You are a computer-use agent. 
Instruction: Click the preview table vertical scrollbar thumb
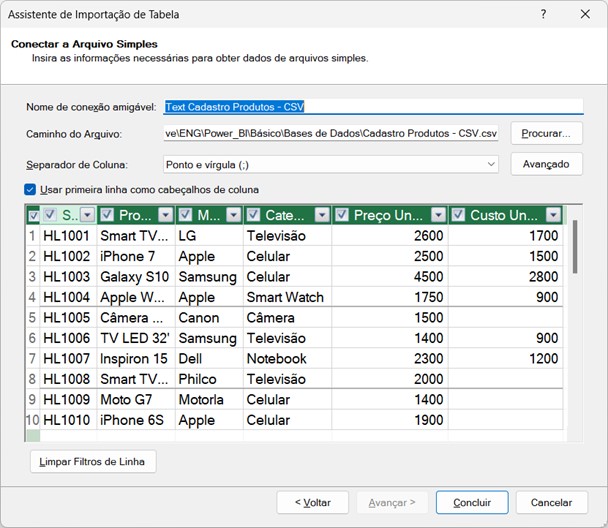click(575, 247)
